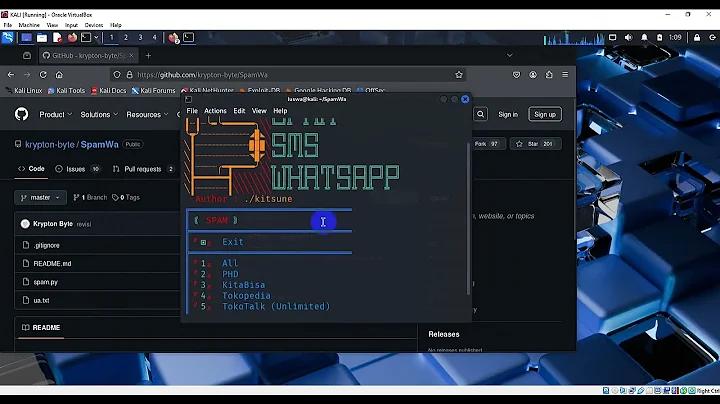720x404 pixels.
Task: Expand the terminal launcher dropdown arrow
Action: [96, 38]
